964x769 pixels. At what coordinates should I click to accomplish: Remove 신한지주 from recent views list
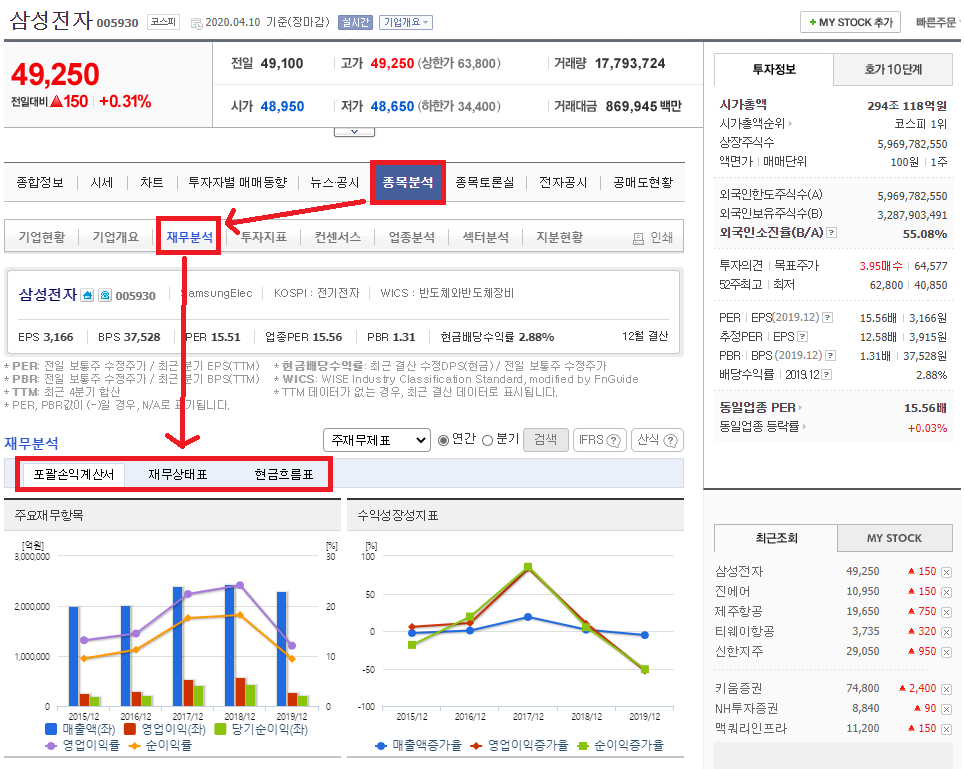[x=946, y=652]
